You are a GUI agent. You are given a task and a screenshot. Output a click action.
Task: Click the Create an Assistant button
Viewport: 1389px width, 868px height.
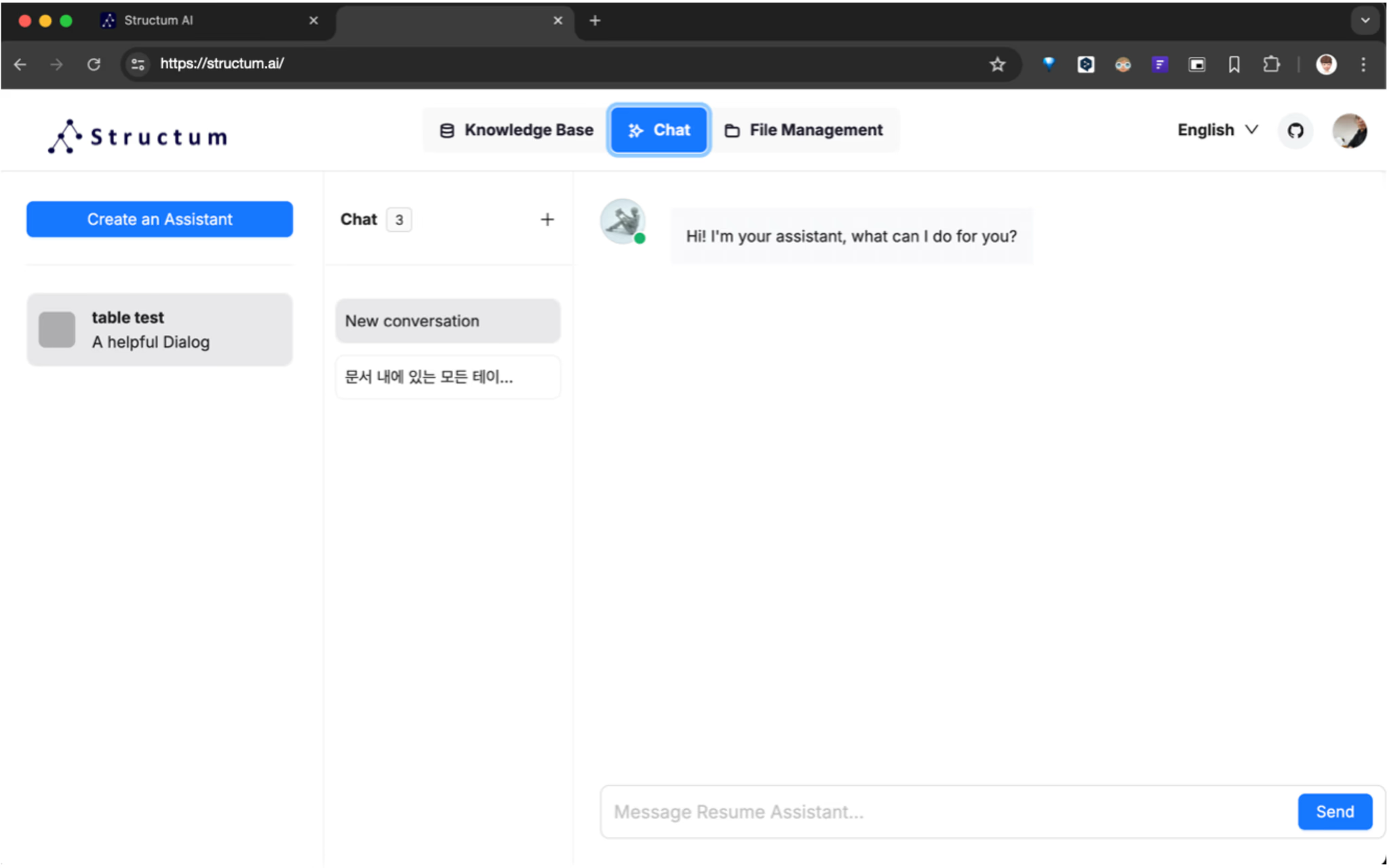159,219
